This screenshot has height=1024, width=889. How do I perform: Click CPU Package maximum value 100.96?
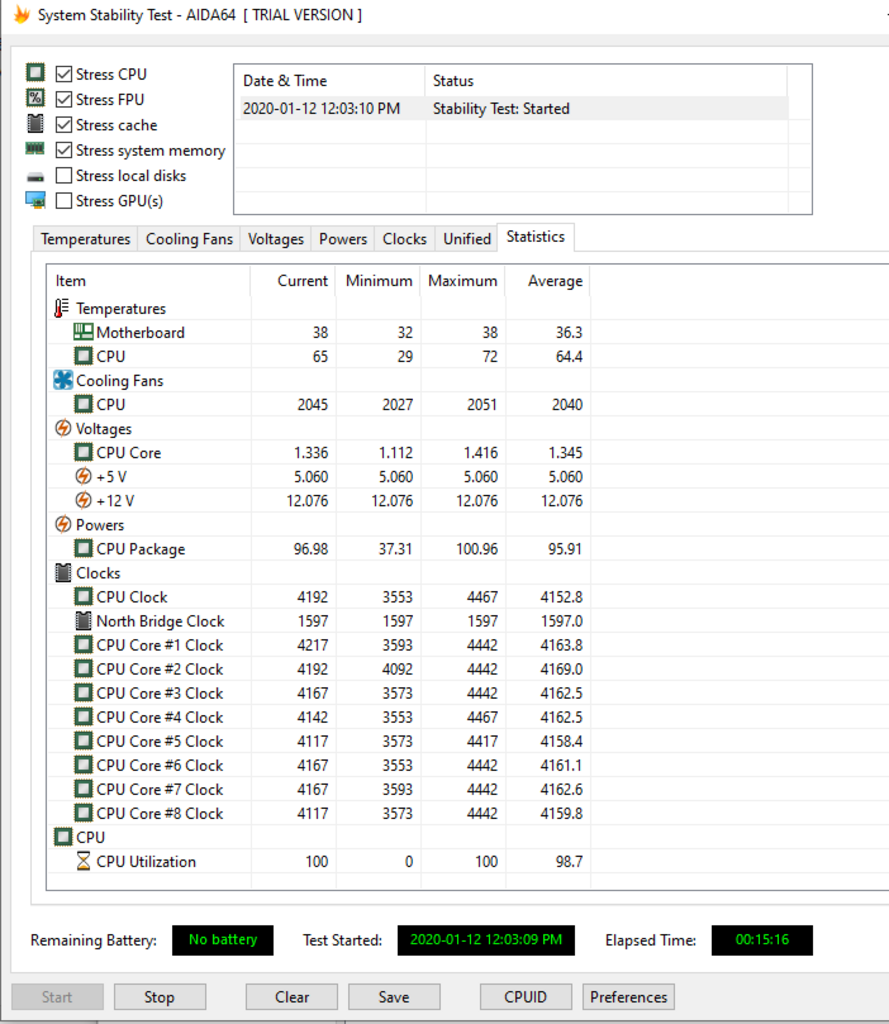pyautogui.click(x=477, y=549)
